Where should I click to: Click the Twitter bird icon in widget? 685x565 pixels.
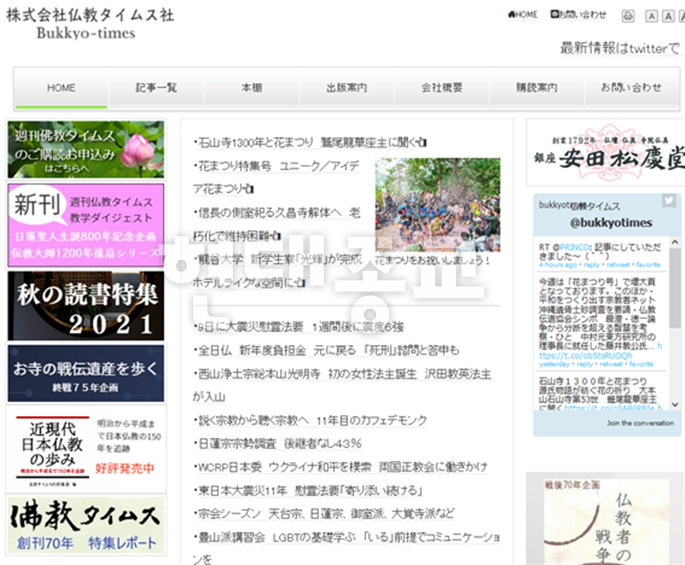pos(669,201)
